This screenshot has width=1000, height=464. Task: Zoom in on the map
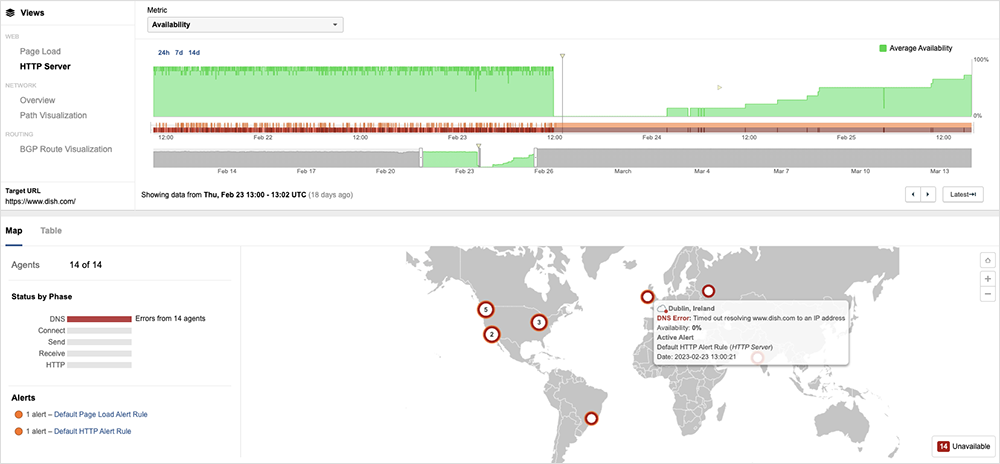988,278
